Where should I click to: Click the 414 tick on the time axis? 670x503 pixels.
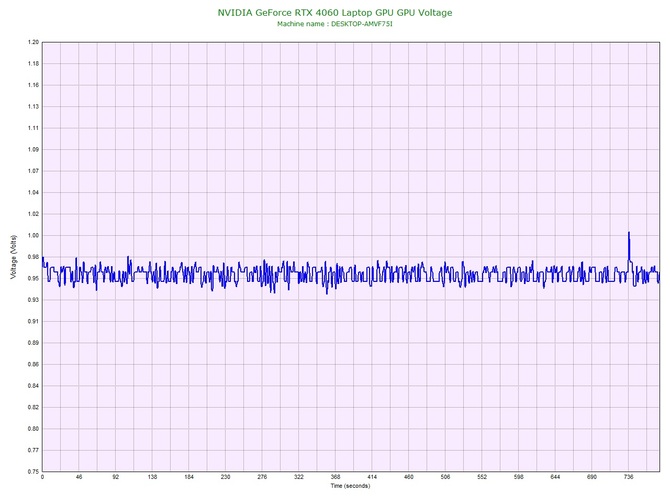coord(372,477)
